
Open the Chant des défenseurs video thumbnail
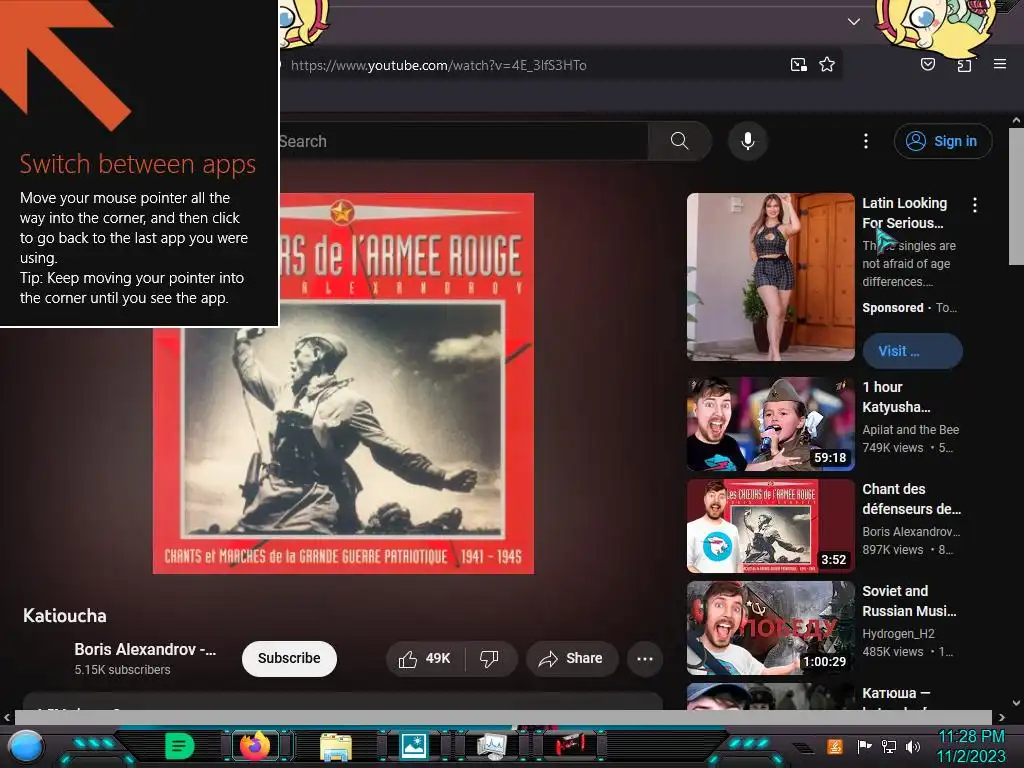tap(771, 526)
